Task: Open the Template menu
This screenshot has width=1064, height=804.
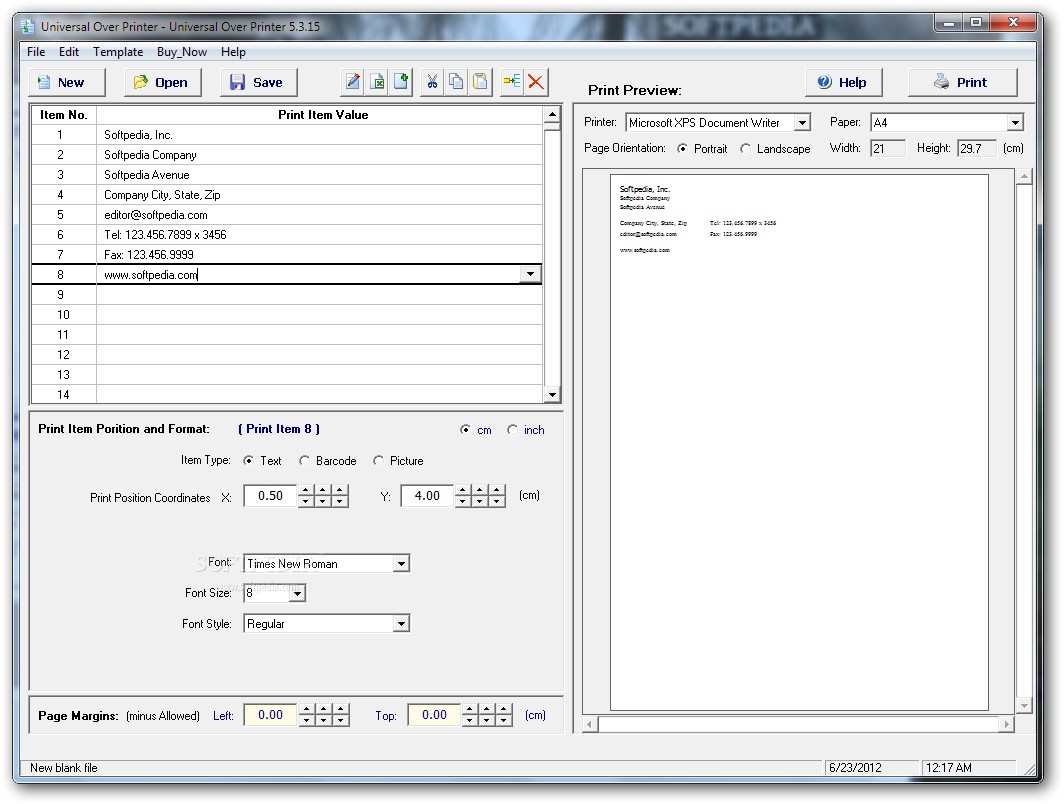Action: point(118,52)
